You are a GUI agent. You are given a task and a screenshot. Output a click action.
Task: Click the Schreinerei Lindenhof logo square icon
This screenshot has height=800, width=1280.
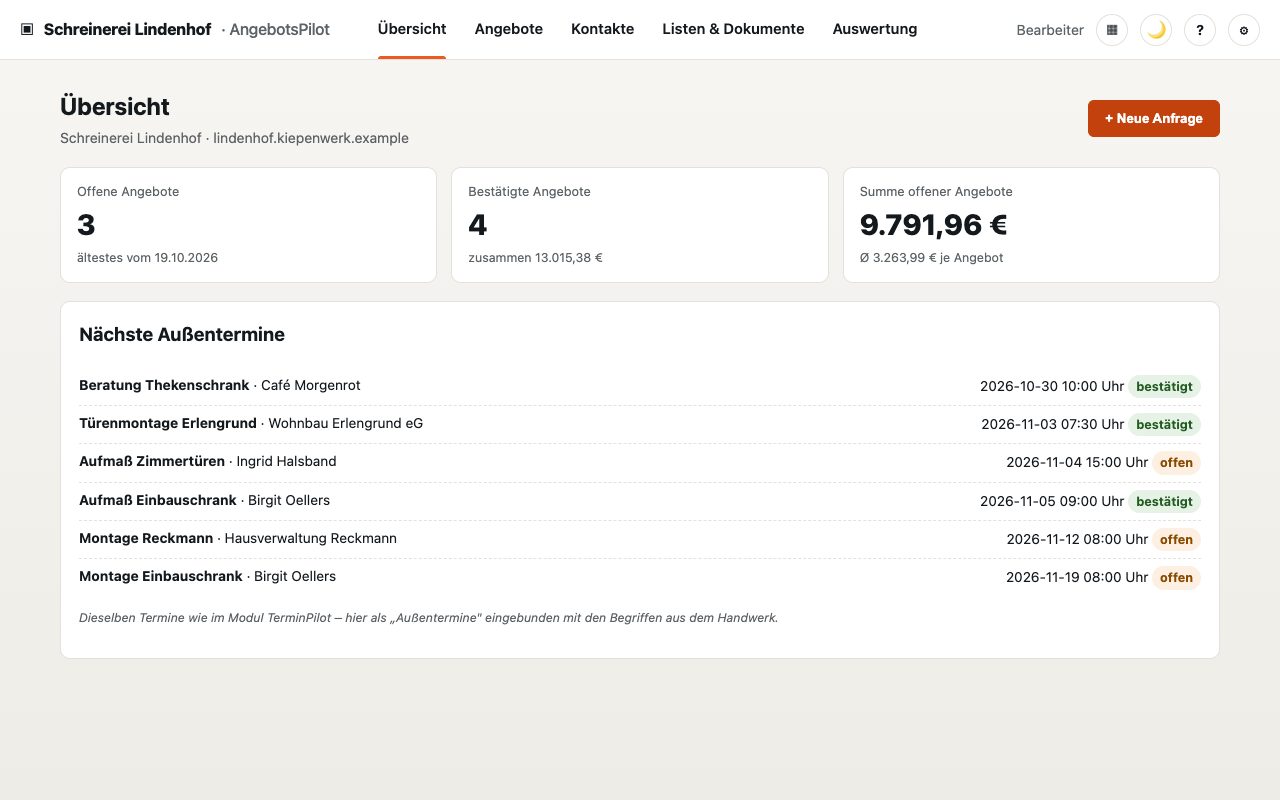pyautogui.click(x=27, y=30)
